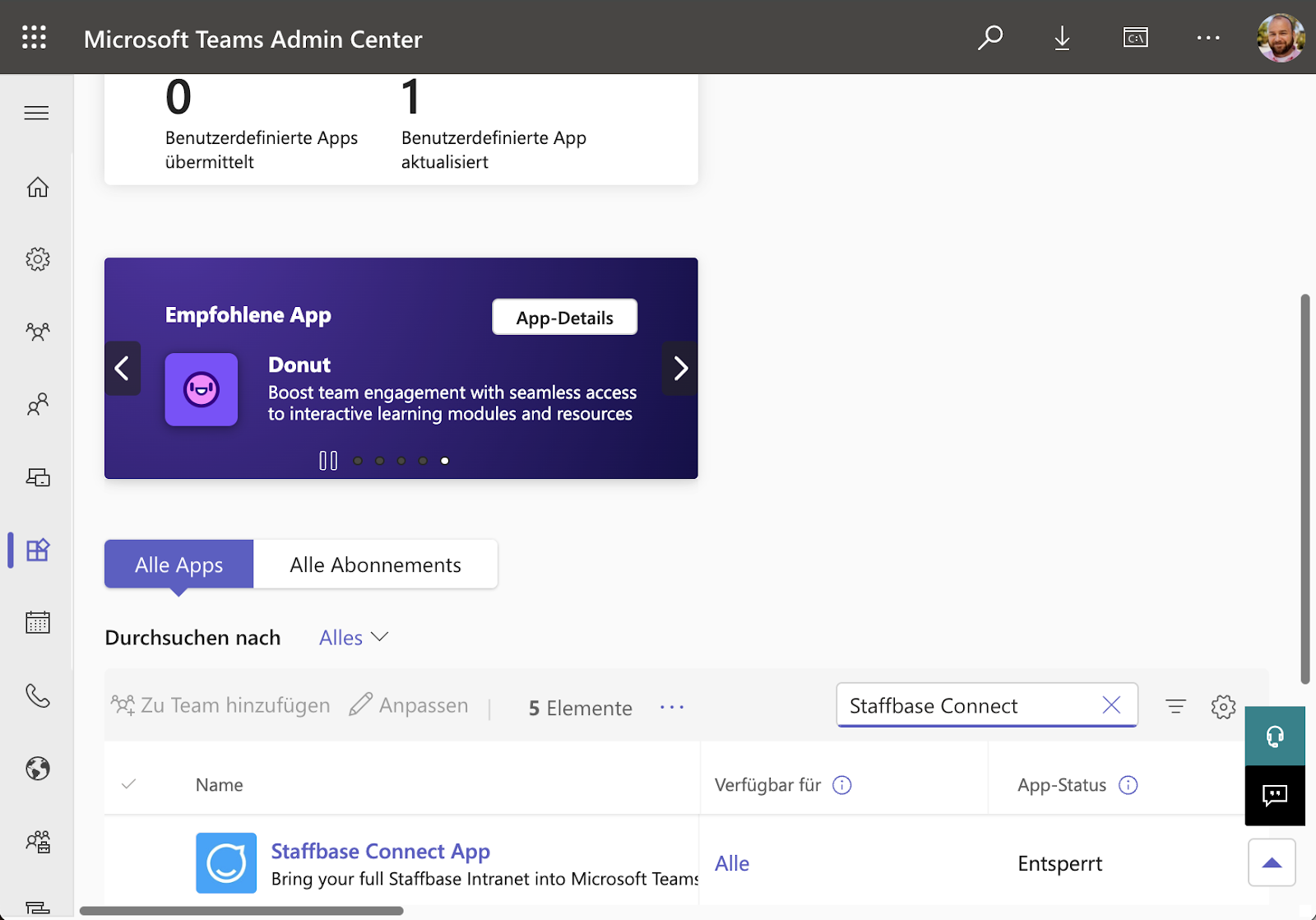Open search with the magnifier icon
The height and width of the screenshot is (920, 1316).
[x=989, y=38]
